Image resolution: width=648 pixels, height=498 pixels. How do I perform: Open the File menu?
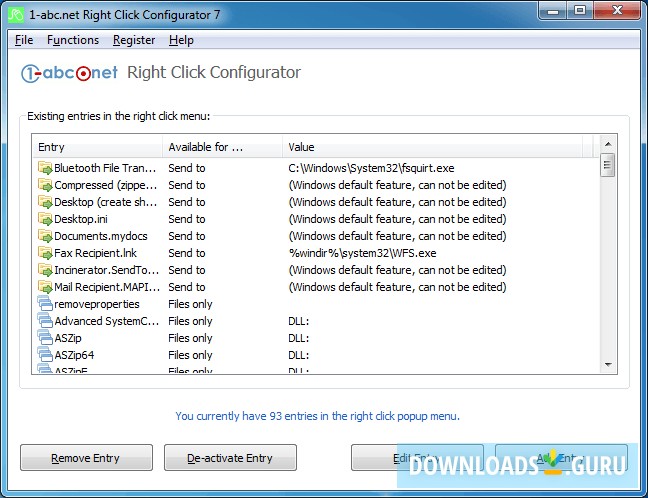pyautogui.click(x=24, y=40)
